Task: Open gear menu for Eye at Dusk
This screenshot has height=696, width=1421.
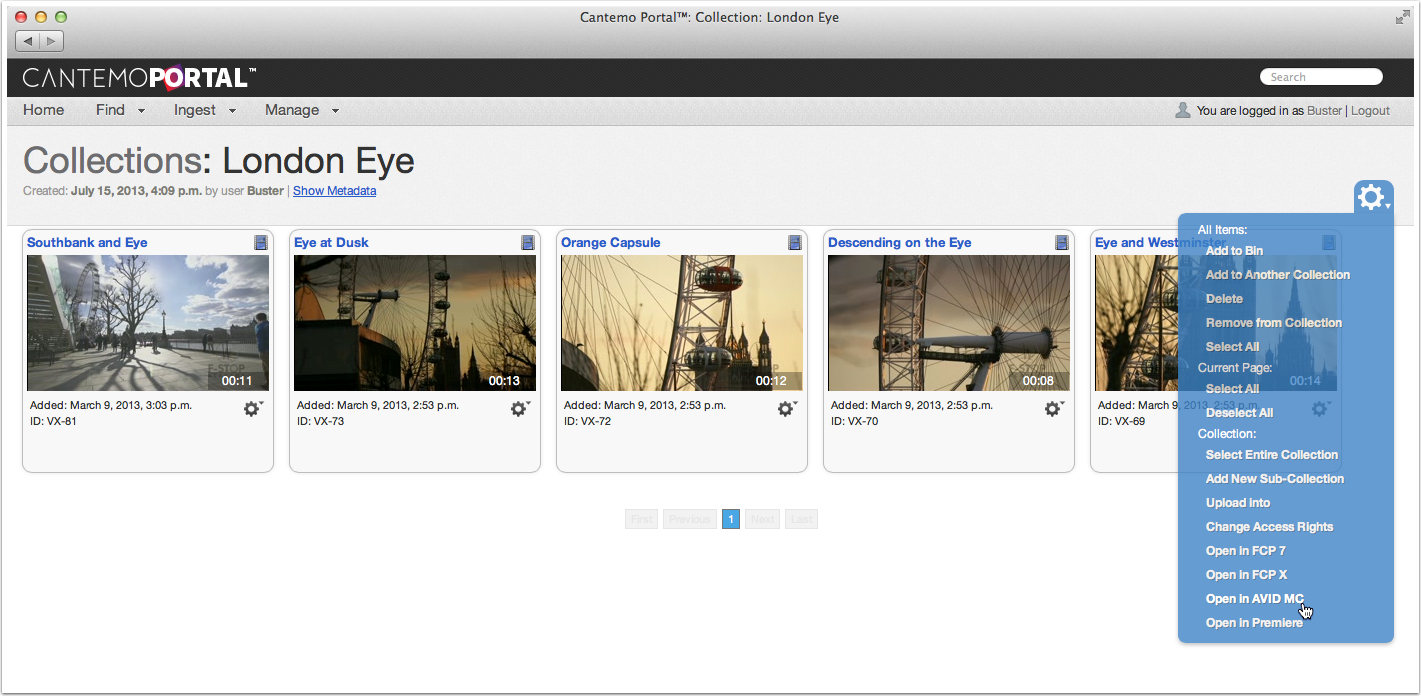Action: tap(519, 408)
